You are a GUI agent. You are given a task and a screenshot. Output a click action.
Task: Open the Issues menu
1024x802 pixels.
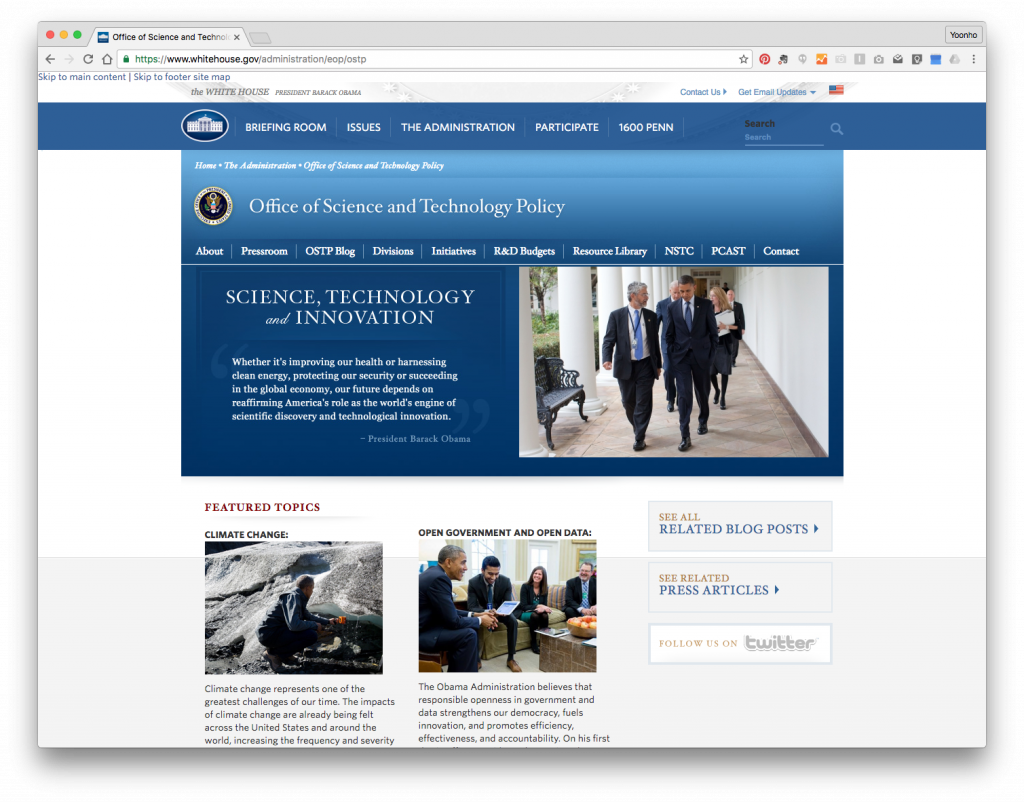tap(363, 127)
